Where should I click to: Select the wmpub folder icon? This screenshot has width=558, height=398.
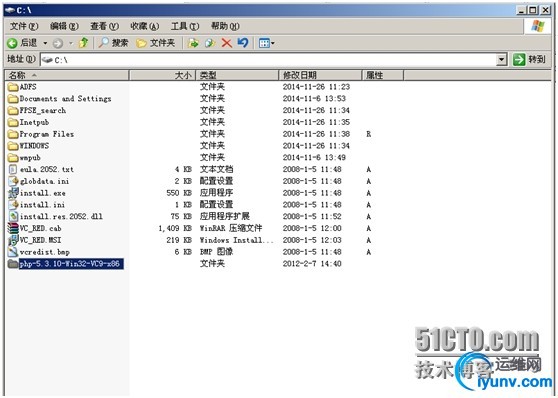pyautogui.click(x=13, y=158)
